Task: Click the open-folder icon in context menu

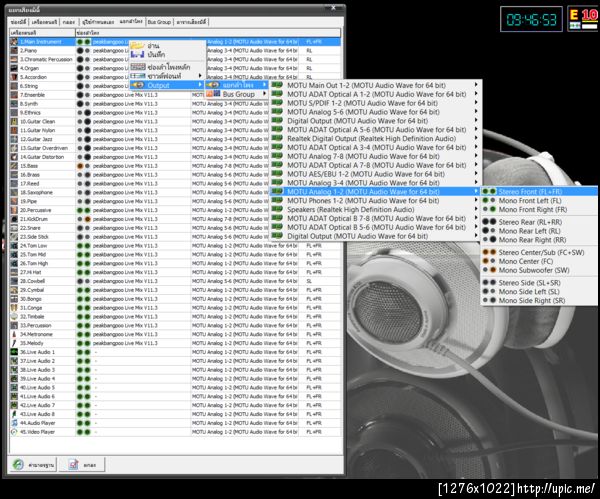Action: (137, 46)
